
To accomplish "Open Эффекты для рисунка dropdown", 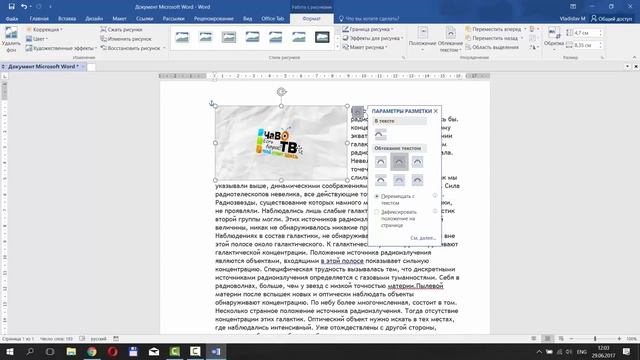I will click(373, 38).
